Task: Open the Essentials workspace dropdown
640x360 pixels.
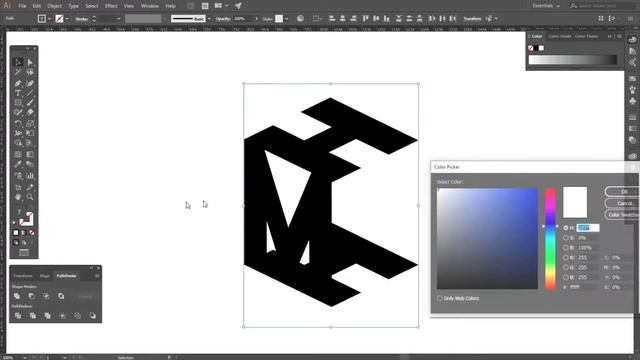Action: coord(546,6)
